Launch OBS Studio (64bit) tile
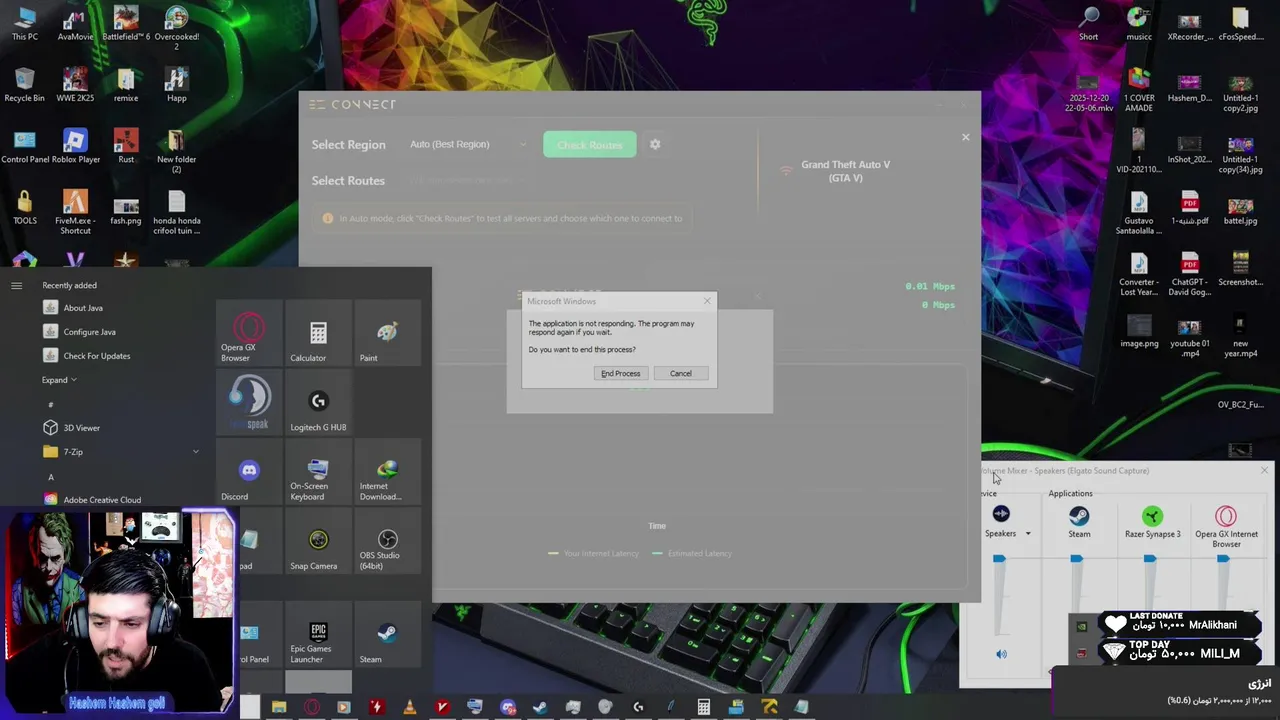 387,541
